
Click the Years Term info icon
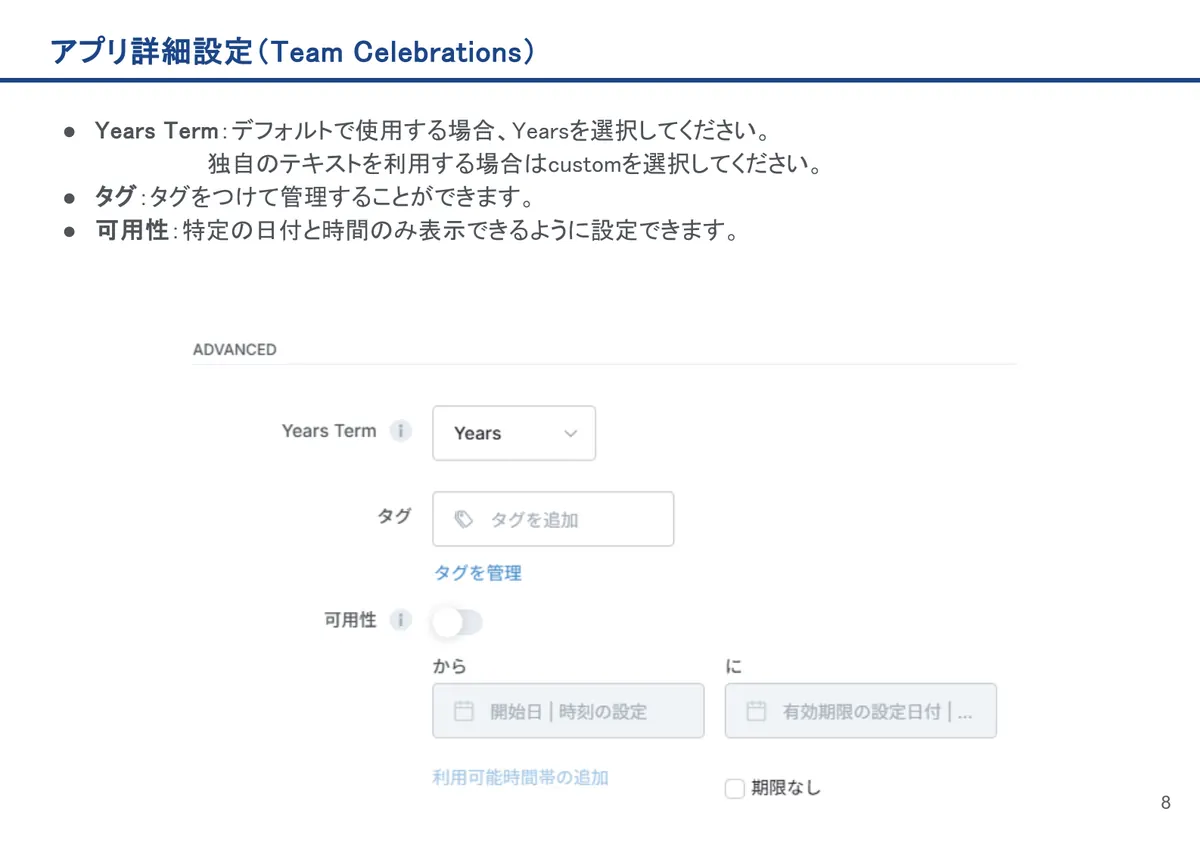pos(400,431)
